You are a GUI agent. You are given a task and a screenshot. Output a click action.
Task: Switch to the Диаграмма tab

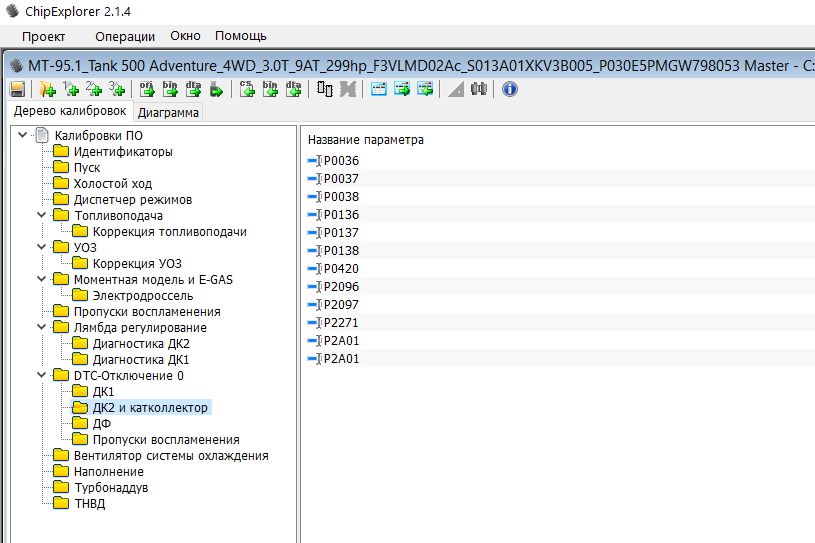pyautogui.click(x=168, y=113)
